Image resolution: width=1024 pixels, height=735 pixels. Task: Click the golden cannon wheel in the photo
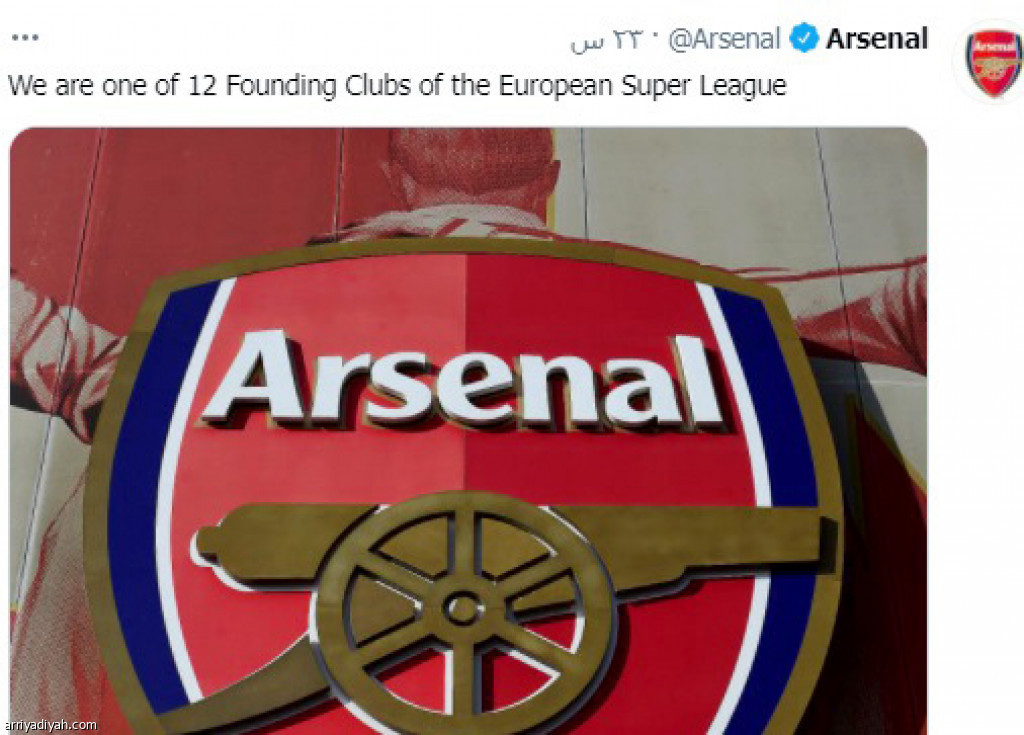(x=462, y=609)
